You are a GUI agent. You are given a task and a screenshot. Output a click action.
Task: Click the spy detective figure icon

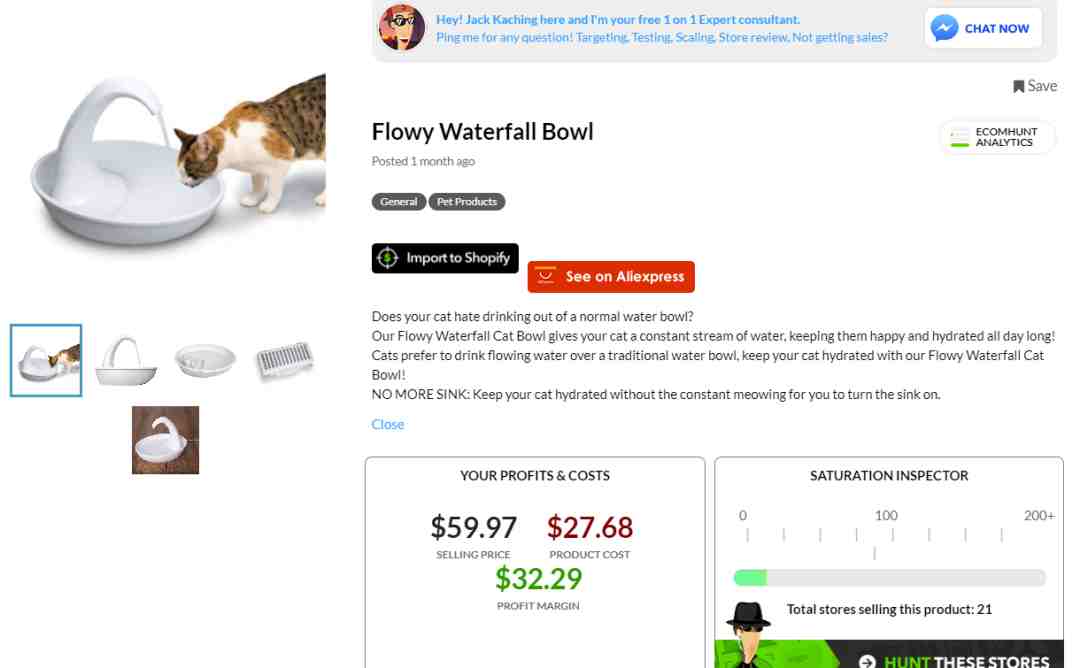coord(748,632)
